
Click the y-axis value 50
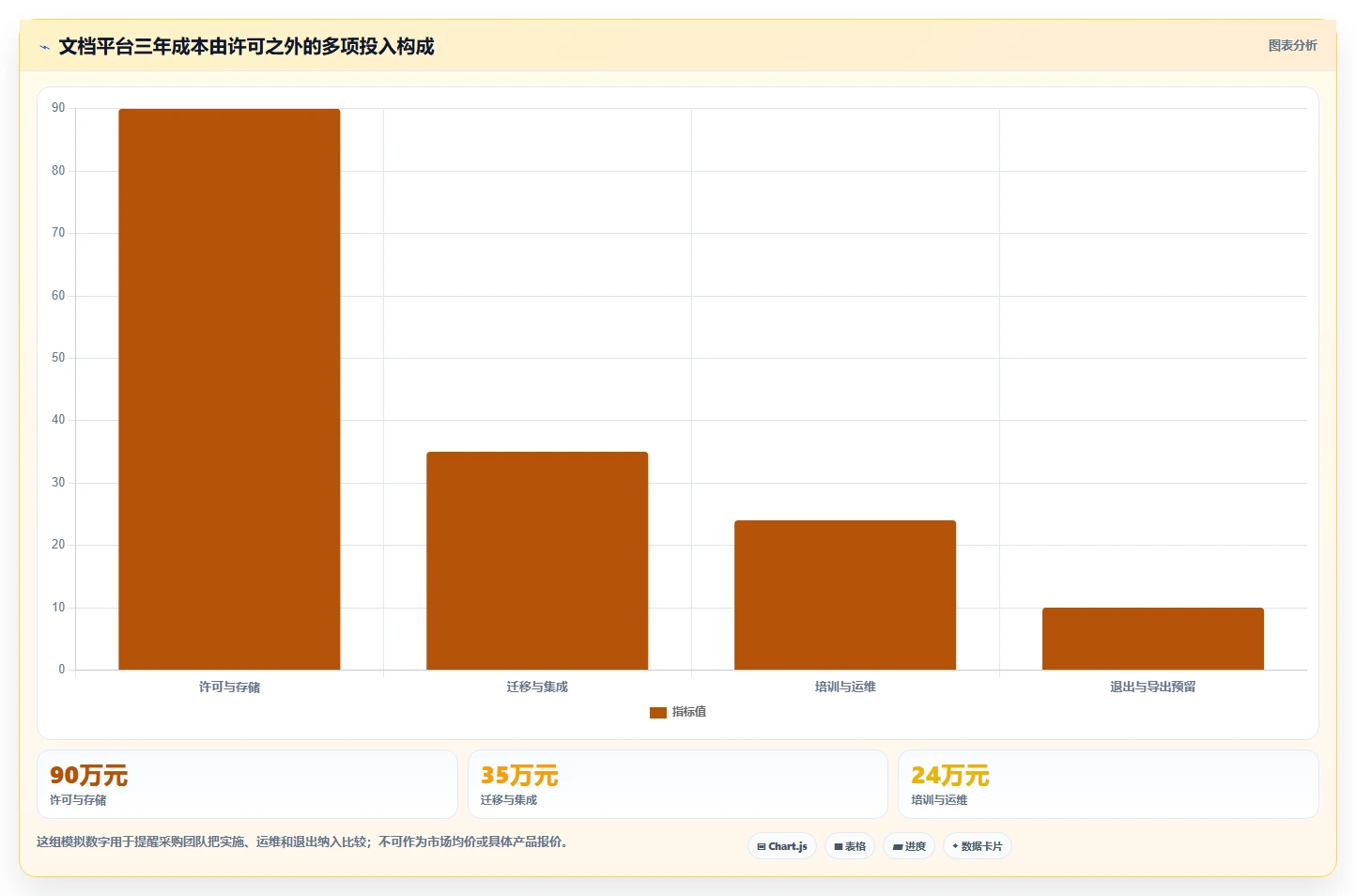(x=58, y=358)
